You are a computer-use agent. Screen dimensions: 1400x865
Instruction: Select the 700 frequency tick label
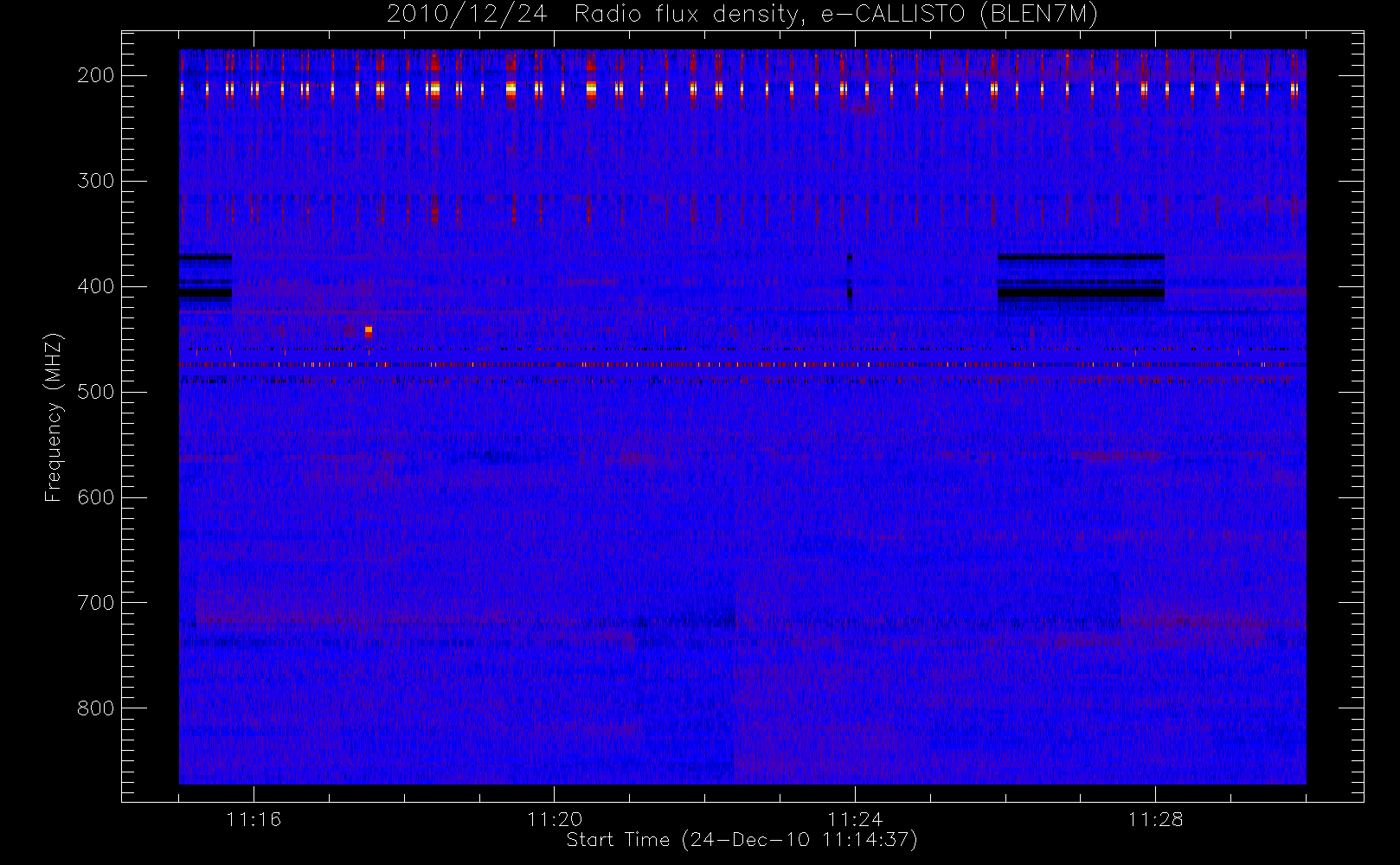(x=96, y=603)
